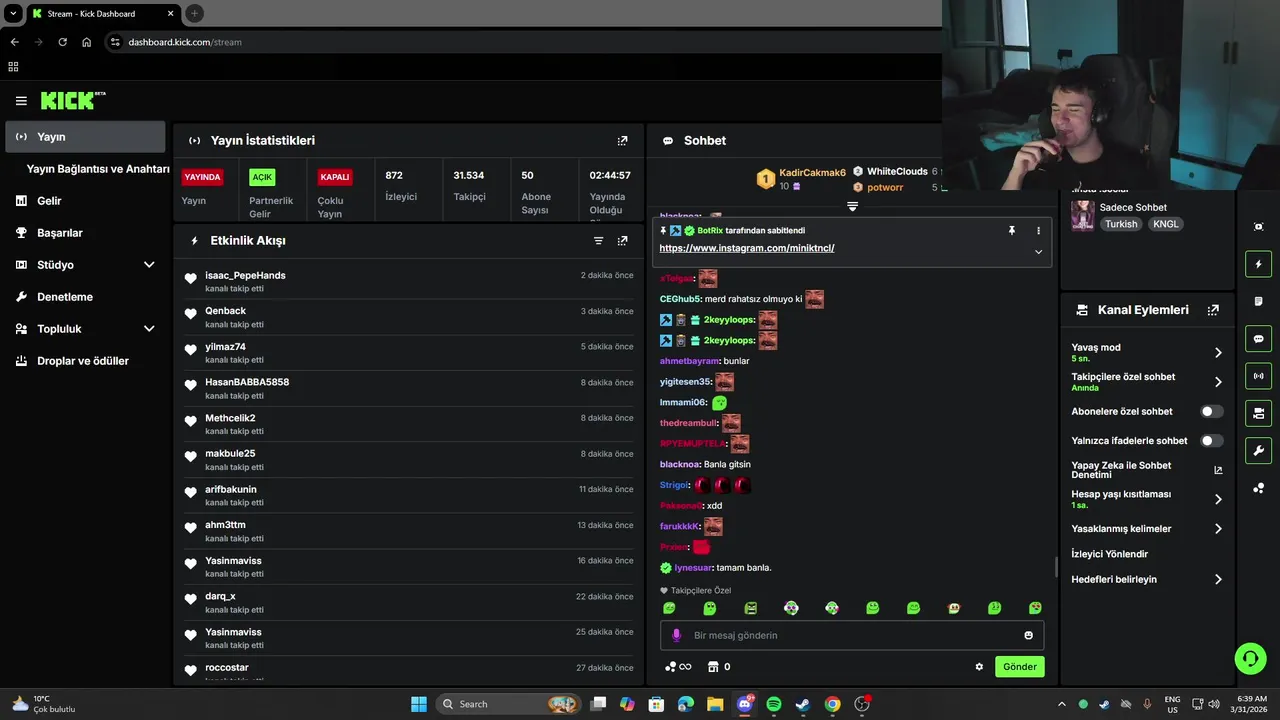Pop out the Yayın İstatistikleri panel

tap(622, 141)
